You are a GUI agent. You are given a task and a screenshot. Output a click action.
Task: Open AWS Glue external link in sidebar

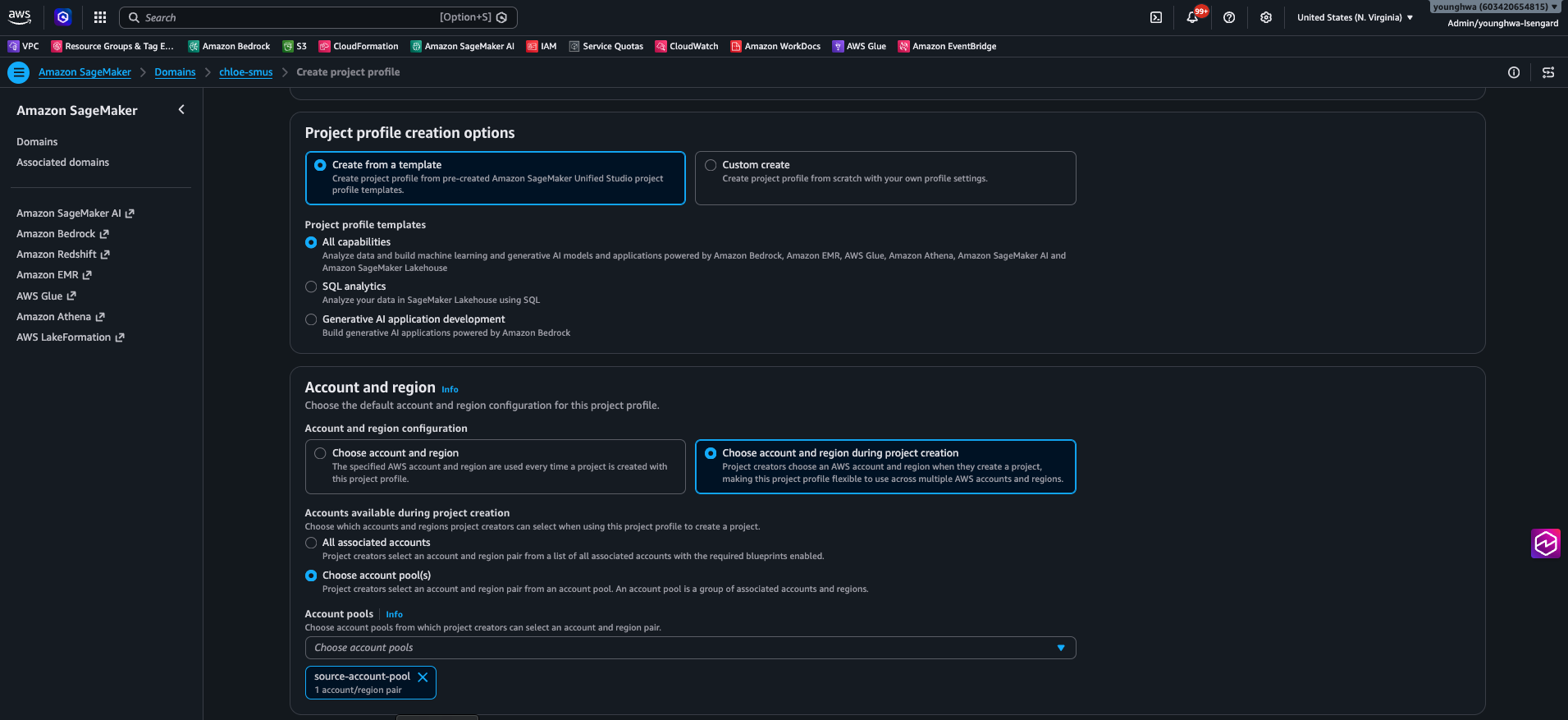[x=46, y=296]
